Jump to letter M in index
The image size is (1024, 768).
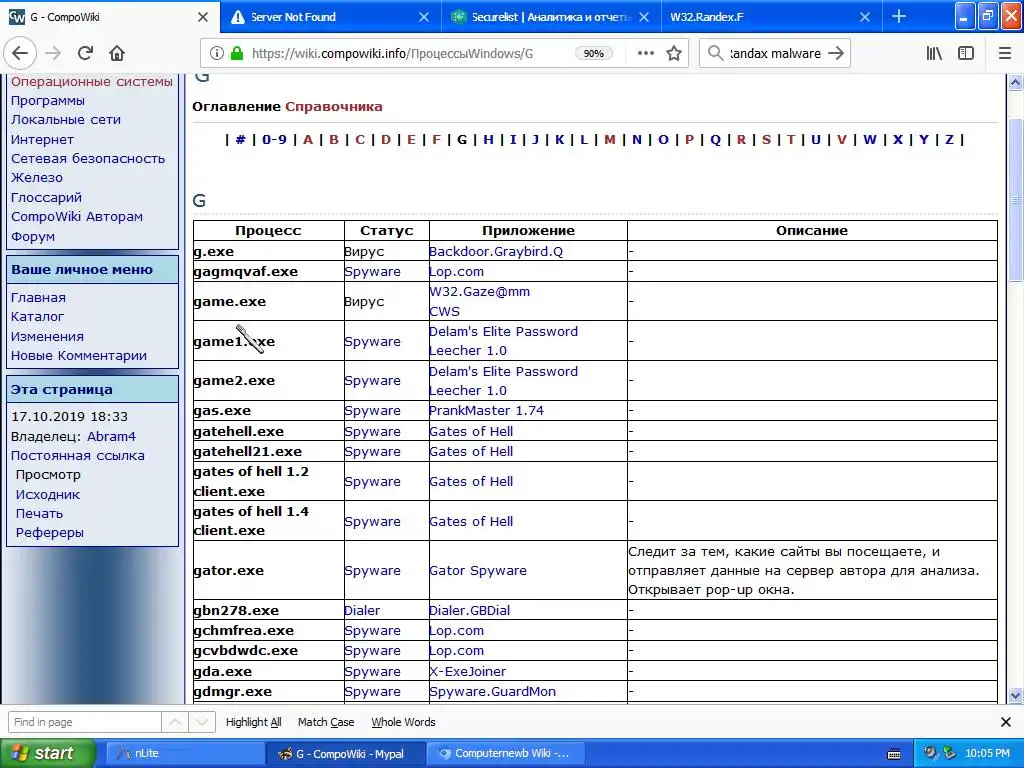click(610, 139)
